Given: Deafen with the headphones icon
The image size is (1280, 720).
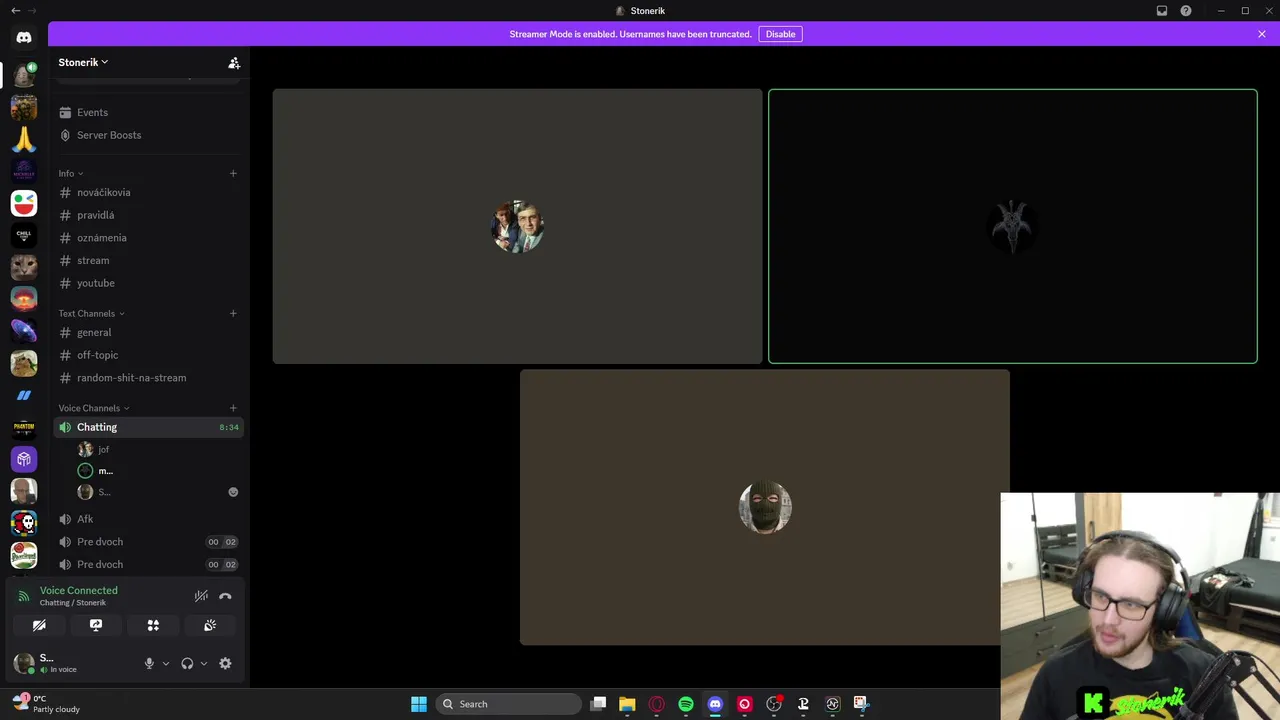Looking at the screenshot, I should (x=187, y=663).
